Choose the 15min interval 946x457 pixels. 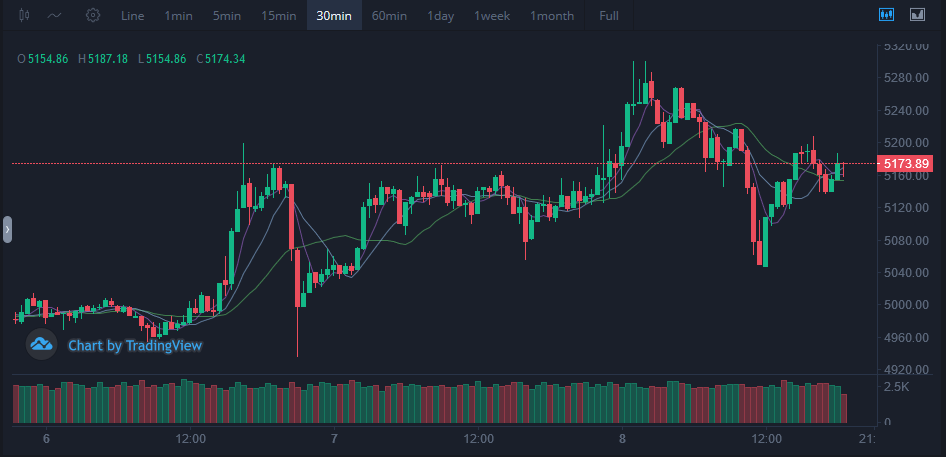coord(279,16)
